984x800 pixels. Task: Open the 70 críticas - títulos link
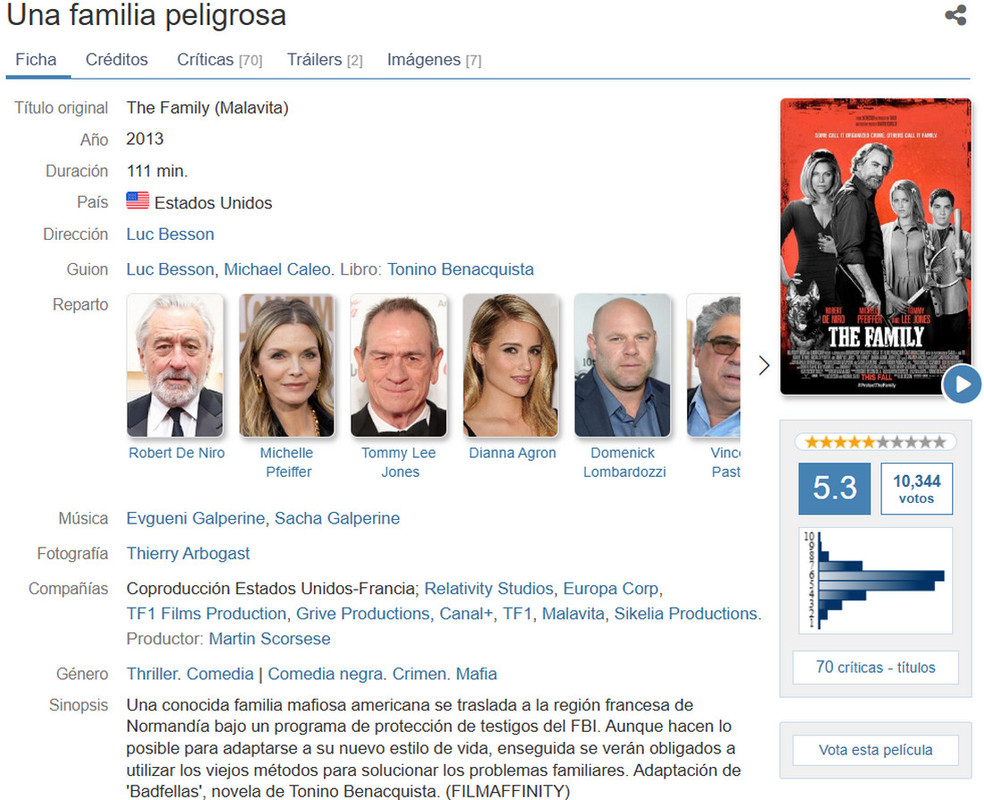(875, 667)
